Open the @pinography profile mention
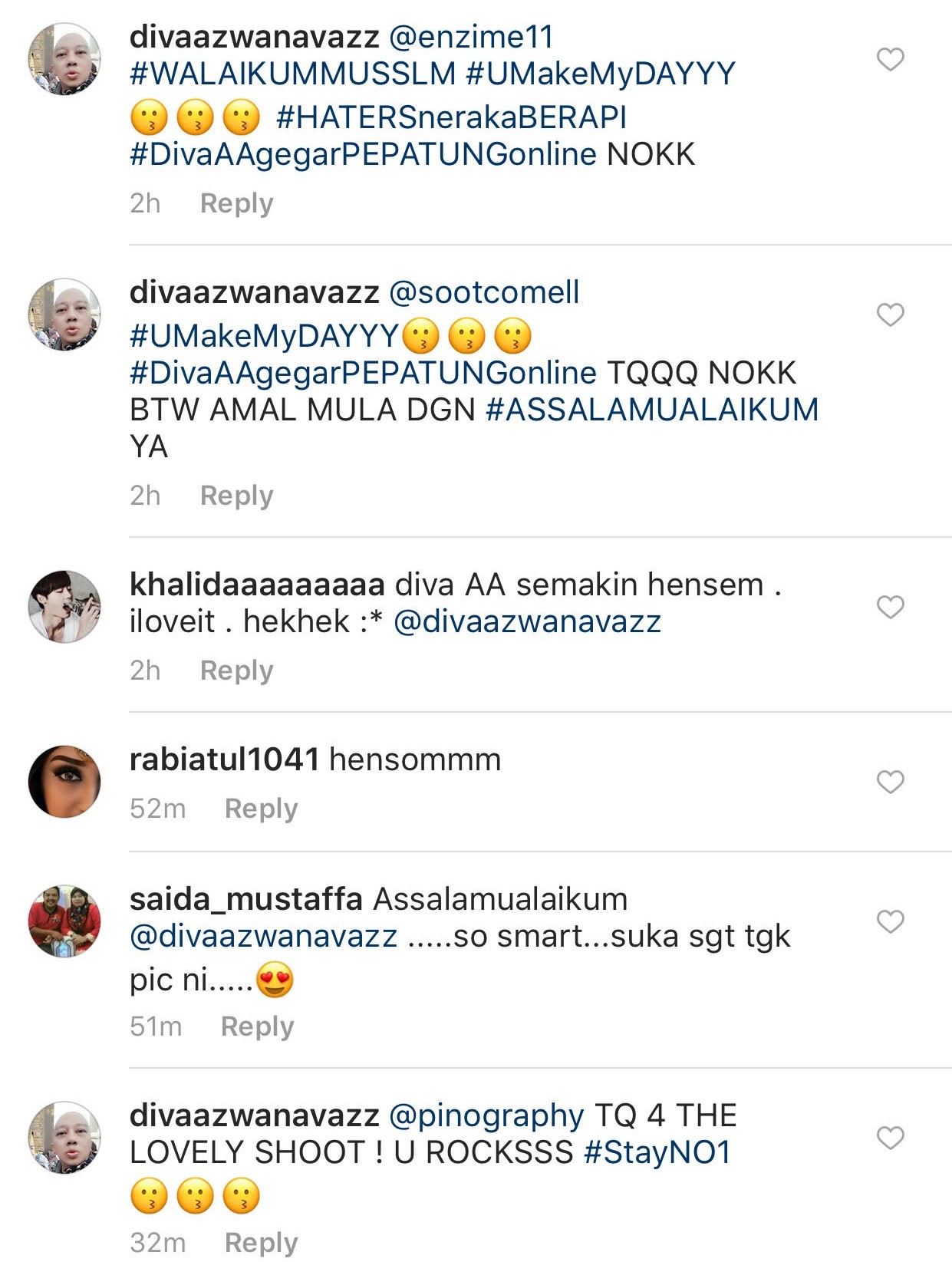 coord(486,1116)
